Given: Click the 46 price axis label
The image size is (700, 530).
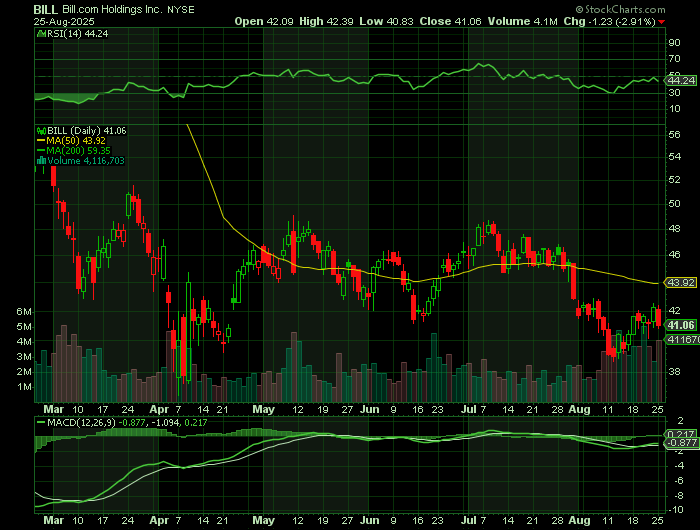Looking at the screenshot, I should click(x=675, y=255).
